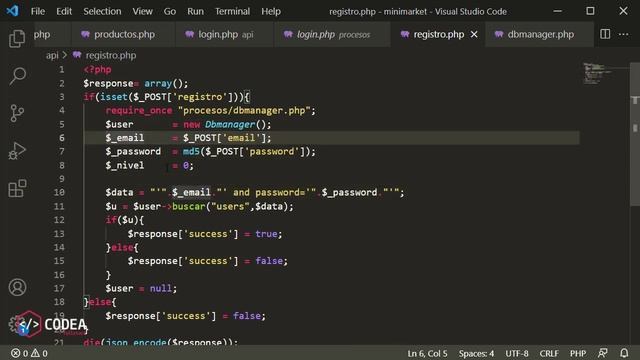Open the More Actions ellipsis menu
The image size is (640, 360).
tap(624, 34)
